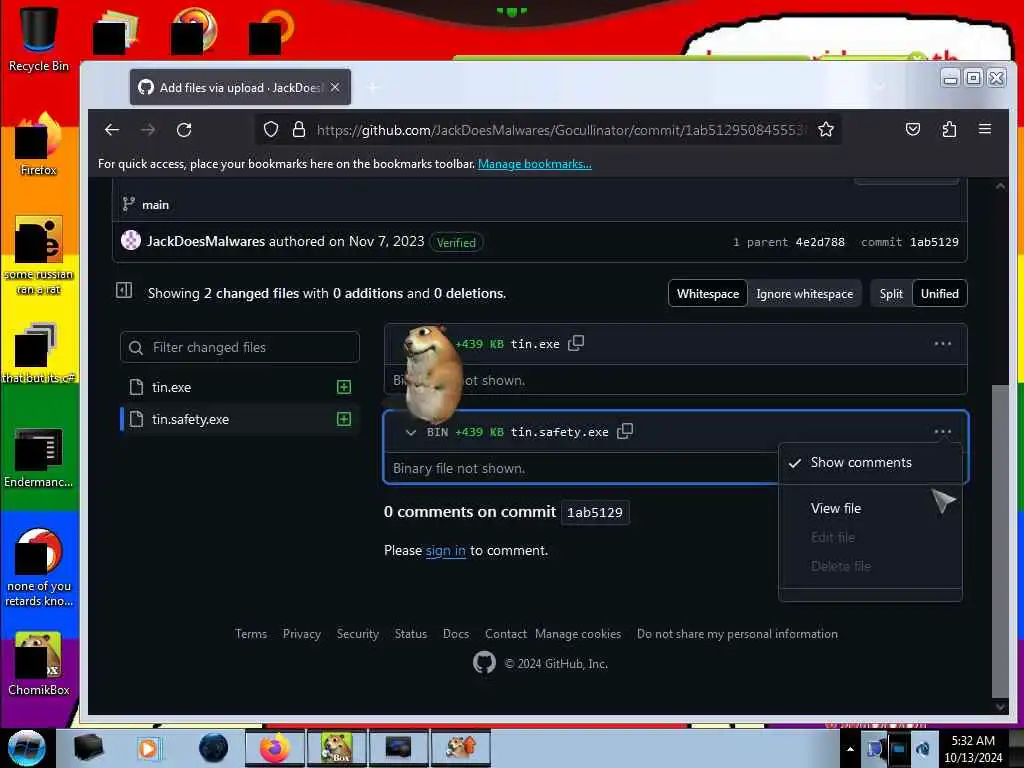Switch to Split diff view
The image size is (1024, 768).
(x=891, y=294)
